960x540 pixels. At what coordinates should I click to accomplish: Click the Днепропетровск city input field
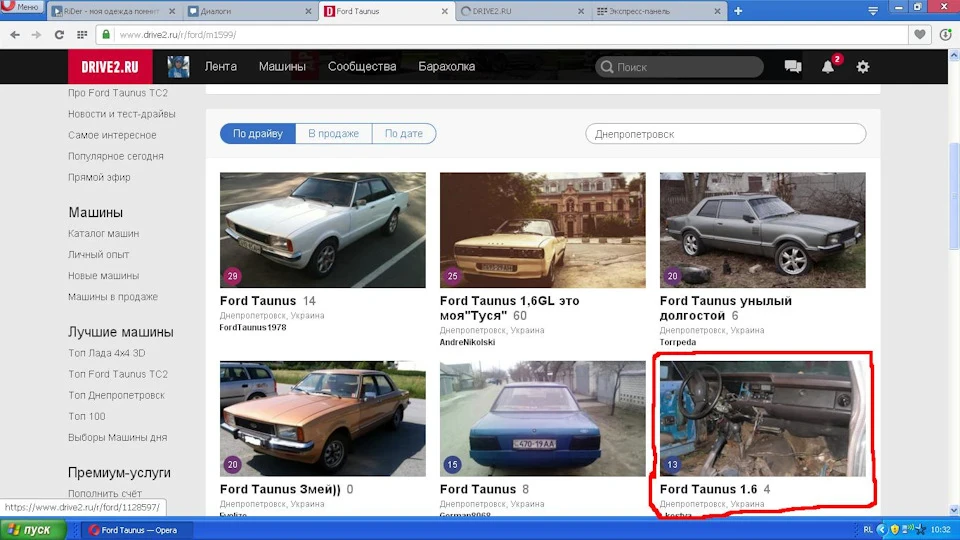[x=726, y=133]
